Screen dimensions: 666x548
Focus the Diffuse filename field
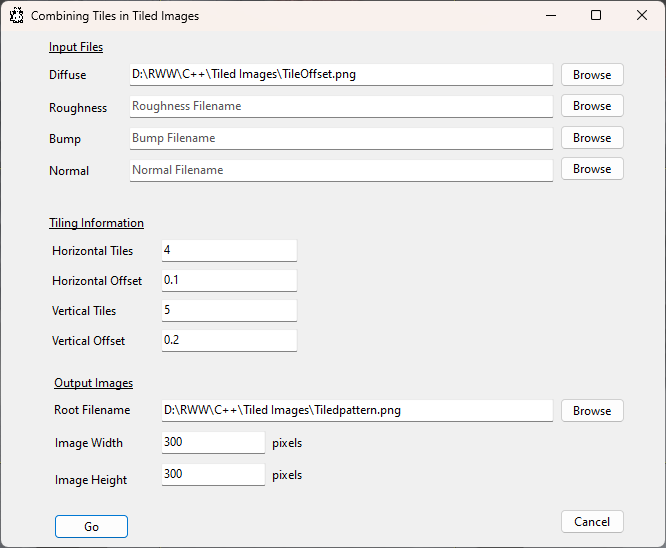pyautogui.click(x=340, y=75)
